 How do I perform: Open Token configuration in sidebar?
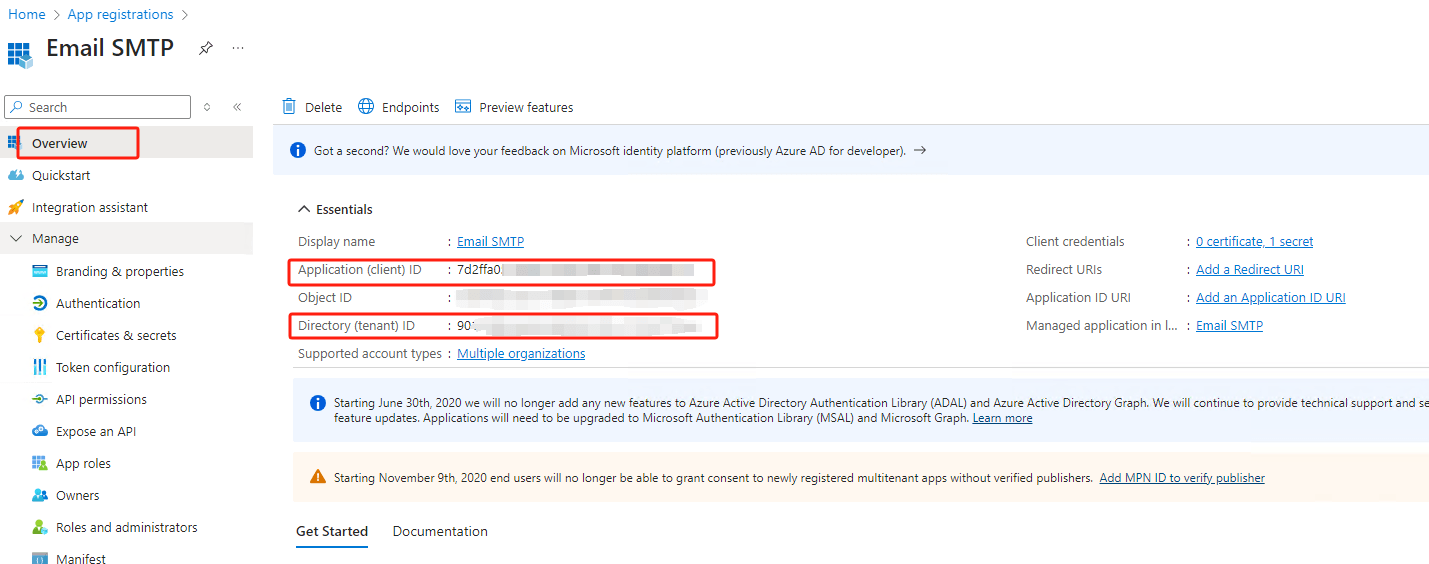click(x=112, y=367)
